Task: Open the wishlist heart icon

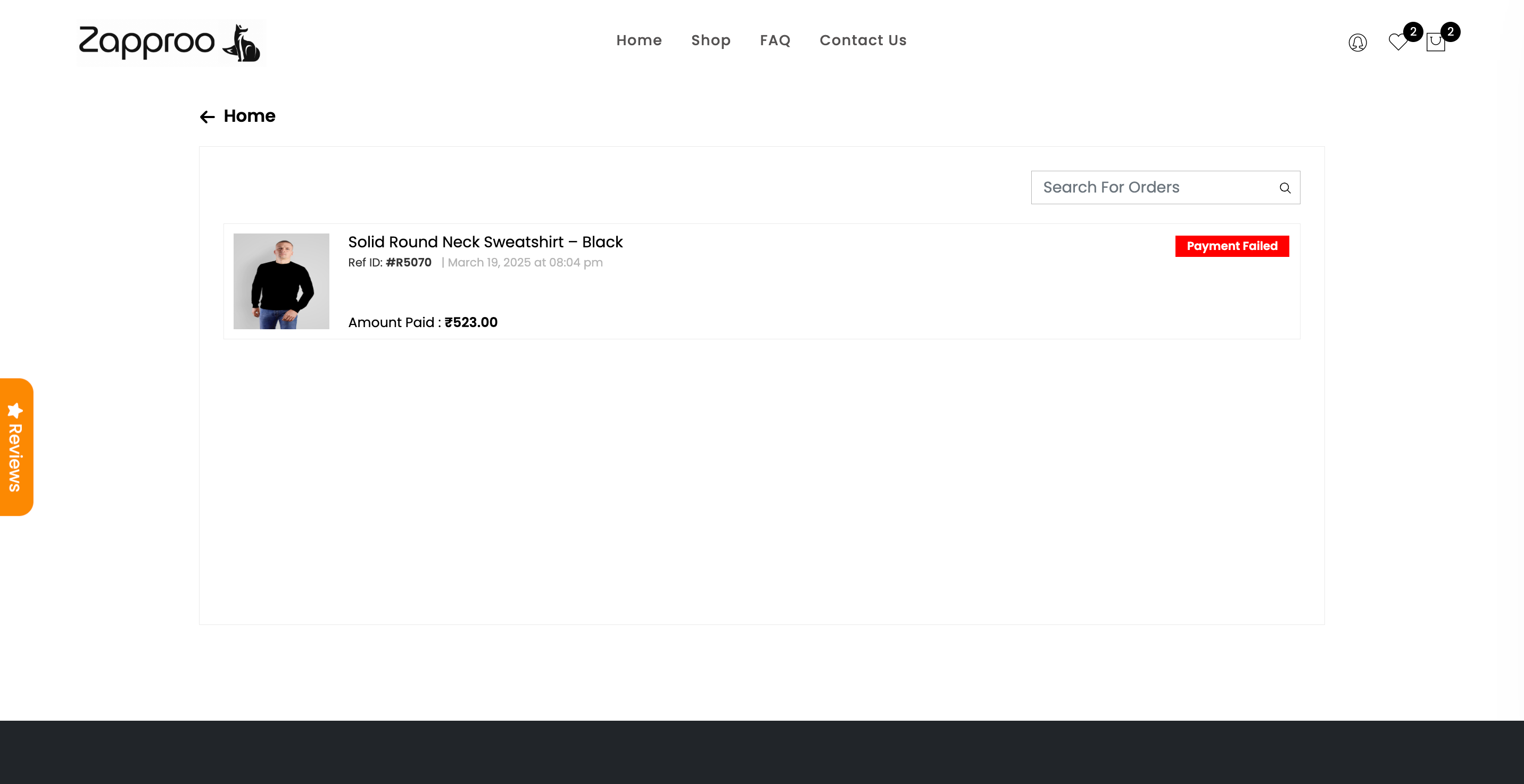Action: point(1397,42)
